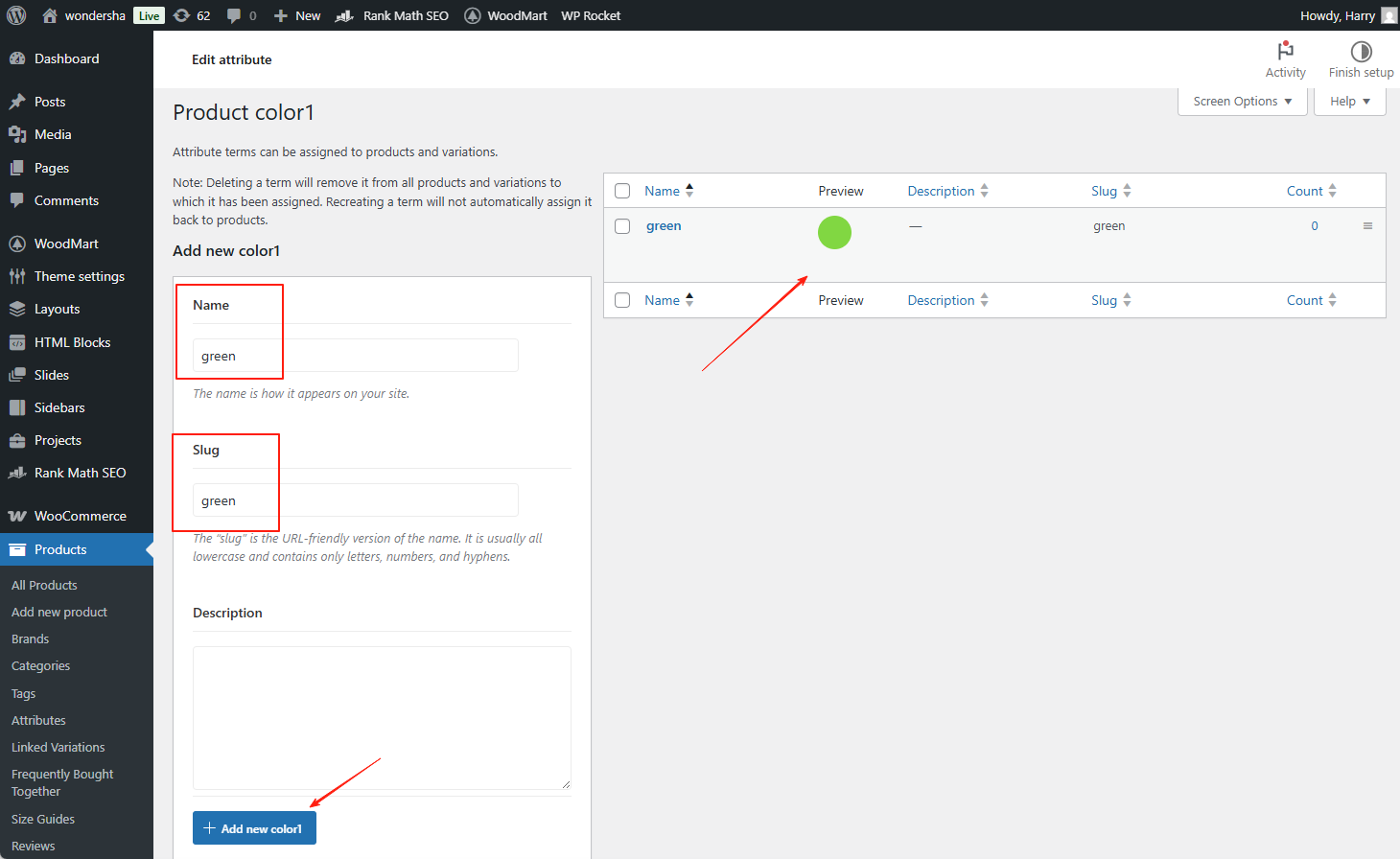This screenshot has width=1400, height=859.
Task: Open the WoodMart icon in admin bar
Action: [473, 15]
